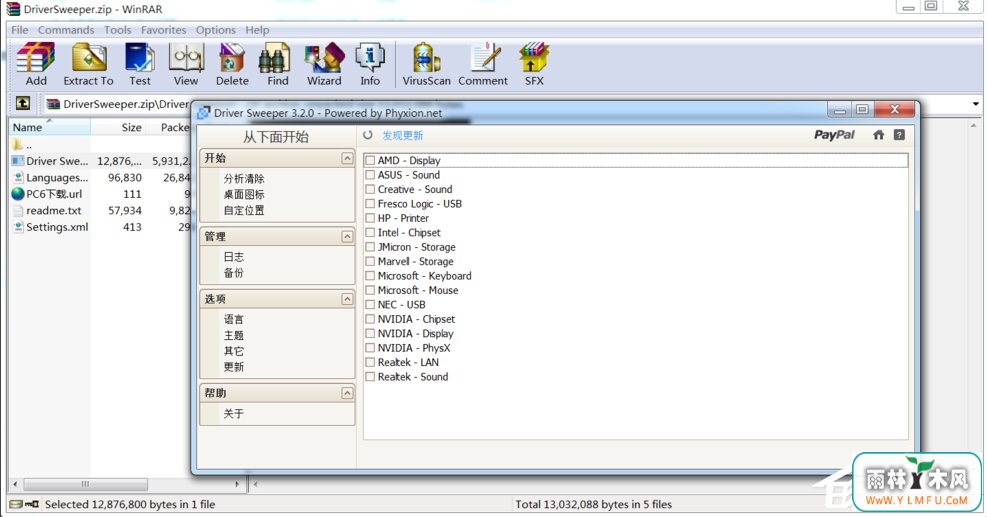Check NVIDIA - Display checkbox
Image resolution: width=987 pixels, height=517 pixels.
pos(370,334)
